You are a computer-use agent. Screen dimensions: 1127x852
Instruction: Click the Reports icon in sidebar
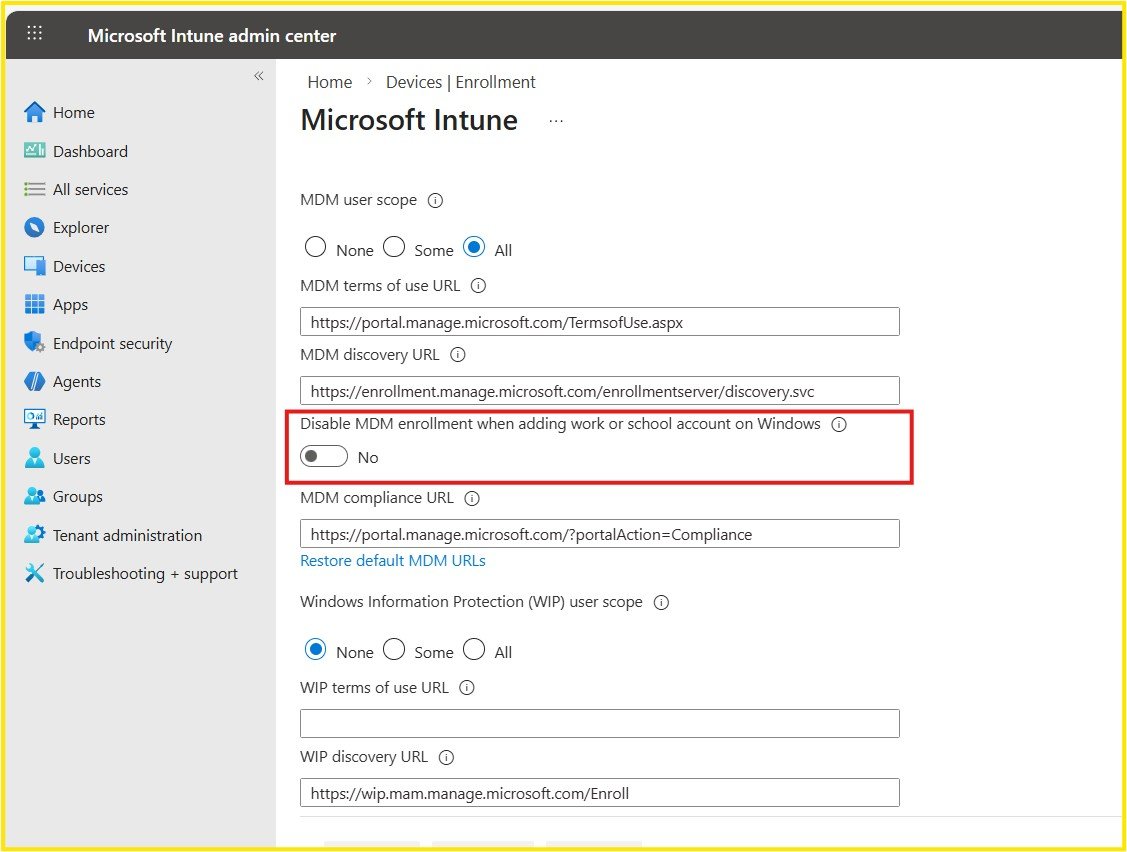(x=34, y=419)
